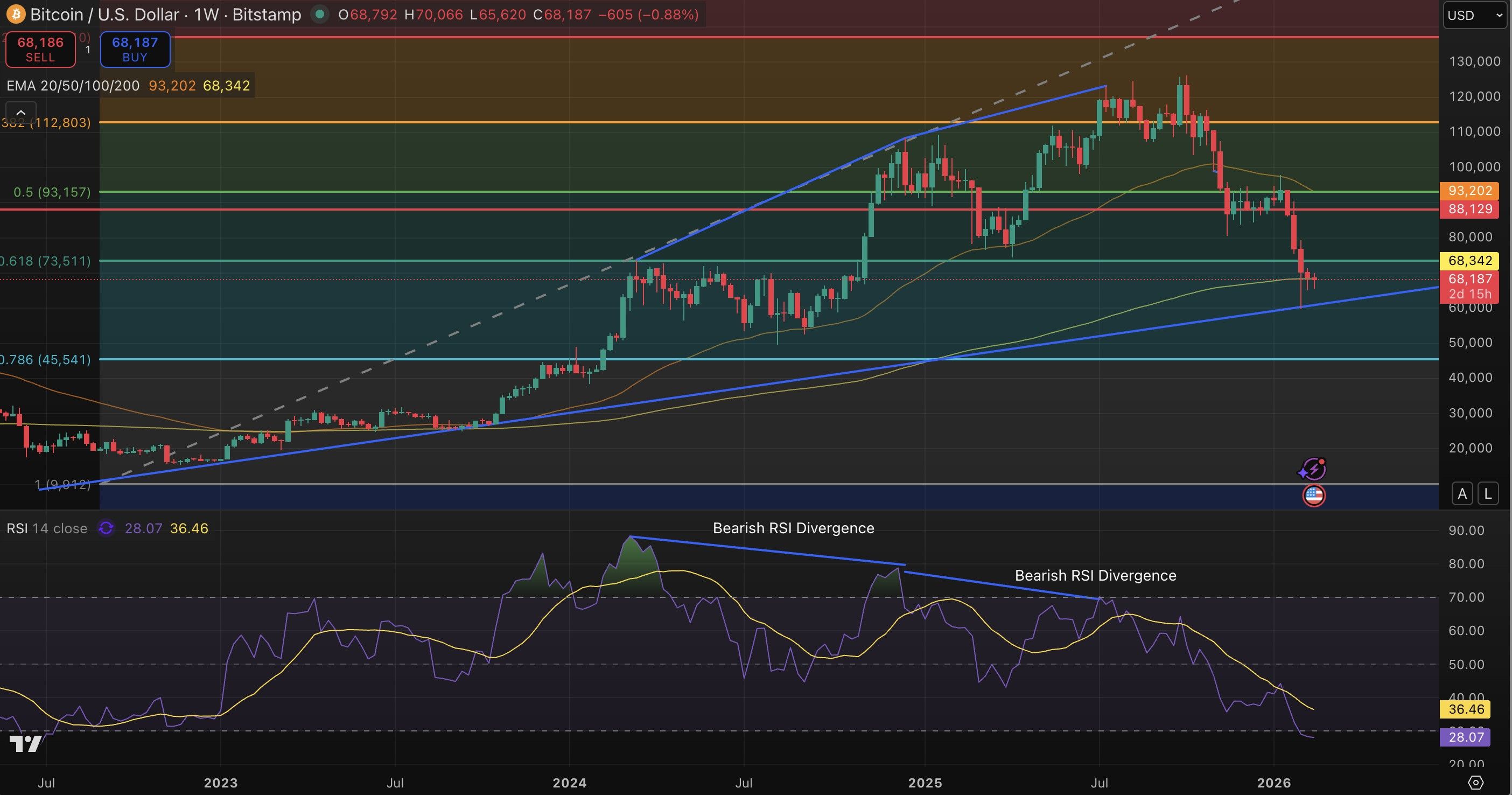This screenshot has width=1512, height=795.
Task: Click the 2024 label on the time axis
Action: click(x=569, y=783)
